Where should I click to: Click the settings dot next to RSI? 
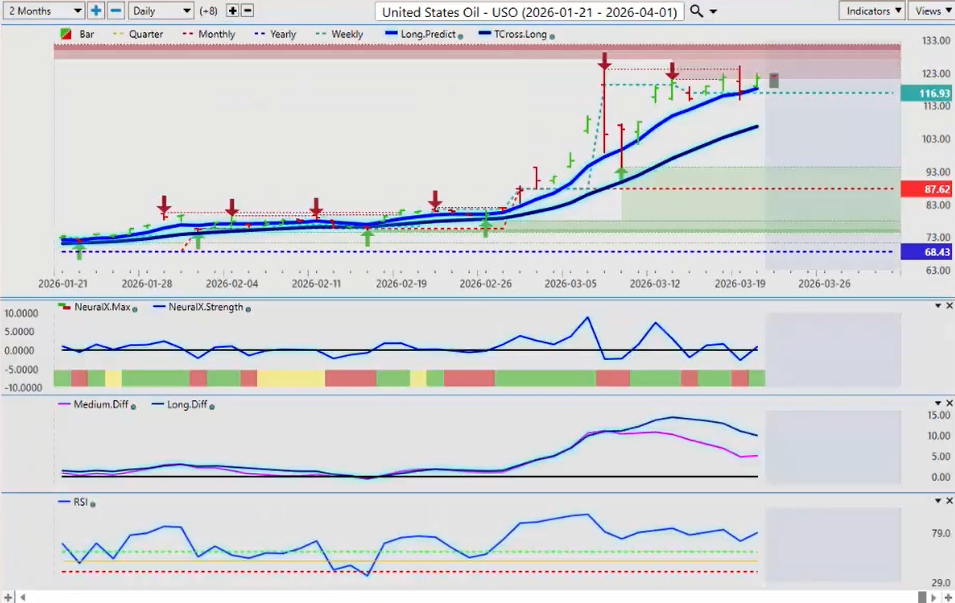[x=93, y=504]
